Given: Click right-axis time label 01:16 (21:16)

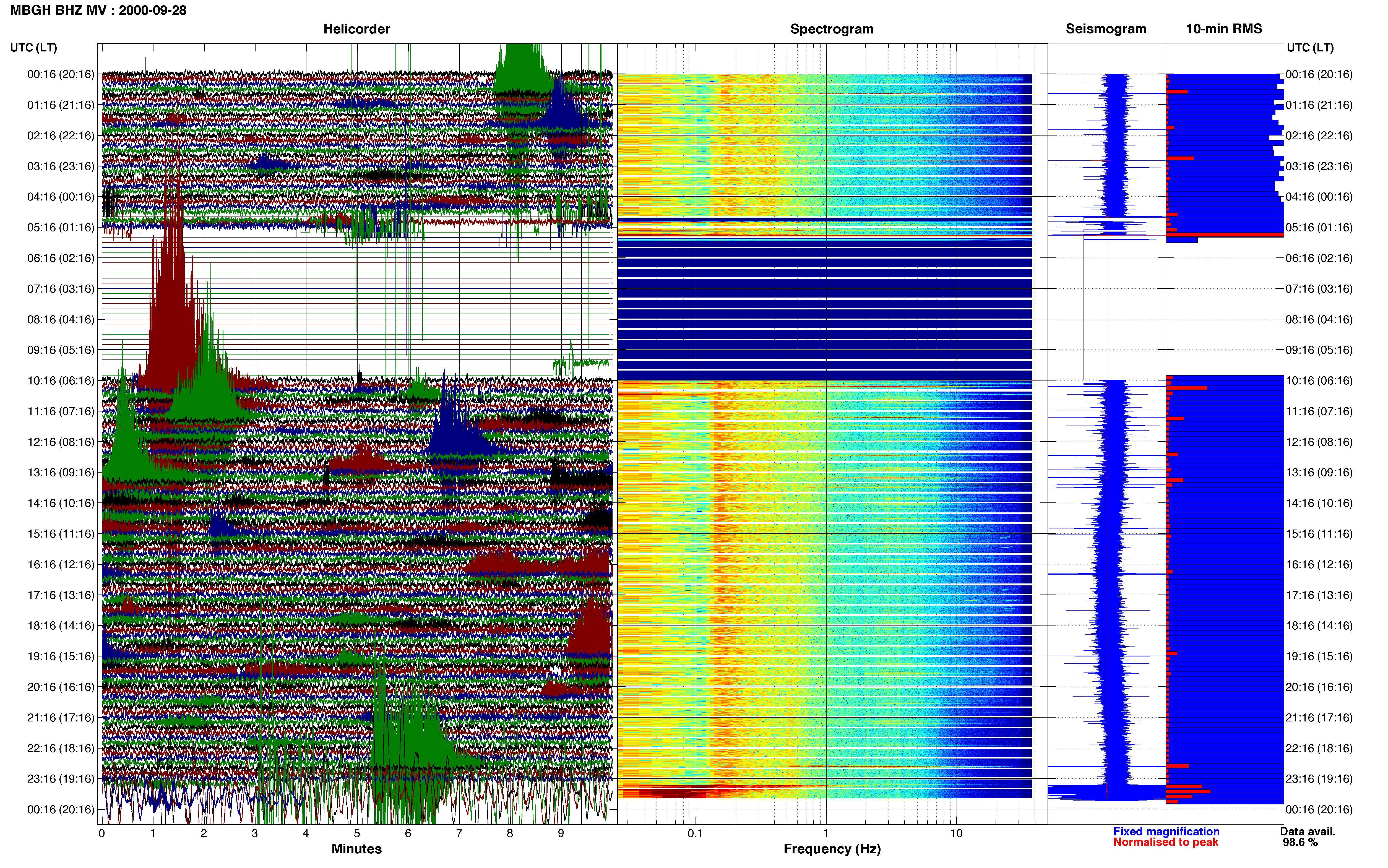Looking at the screenshot, I should 1319,105.
